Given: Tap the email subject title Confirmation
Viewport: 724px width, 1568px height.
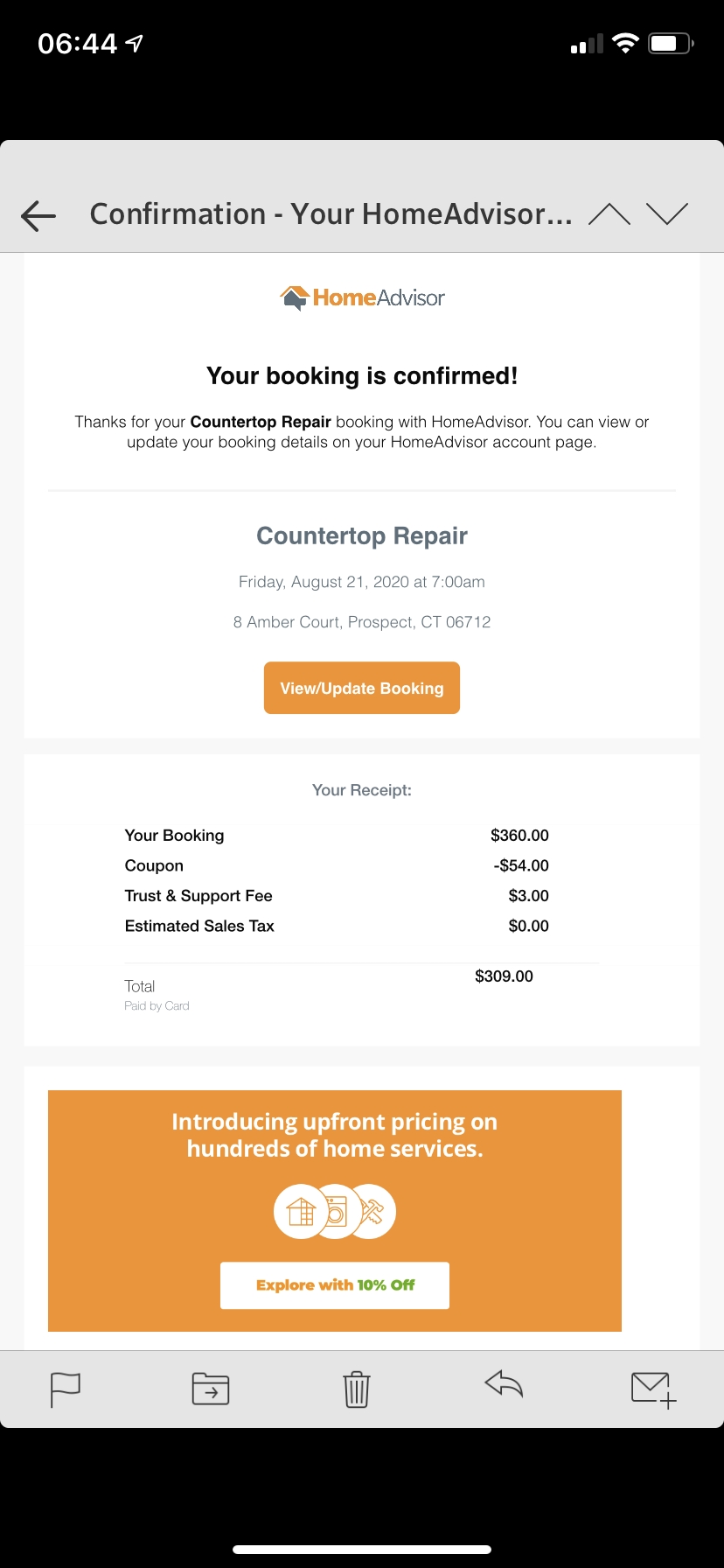Looking at the screenshot, I should pyautogui.click(x=178, y=214).
